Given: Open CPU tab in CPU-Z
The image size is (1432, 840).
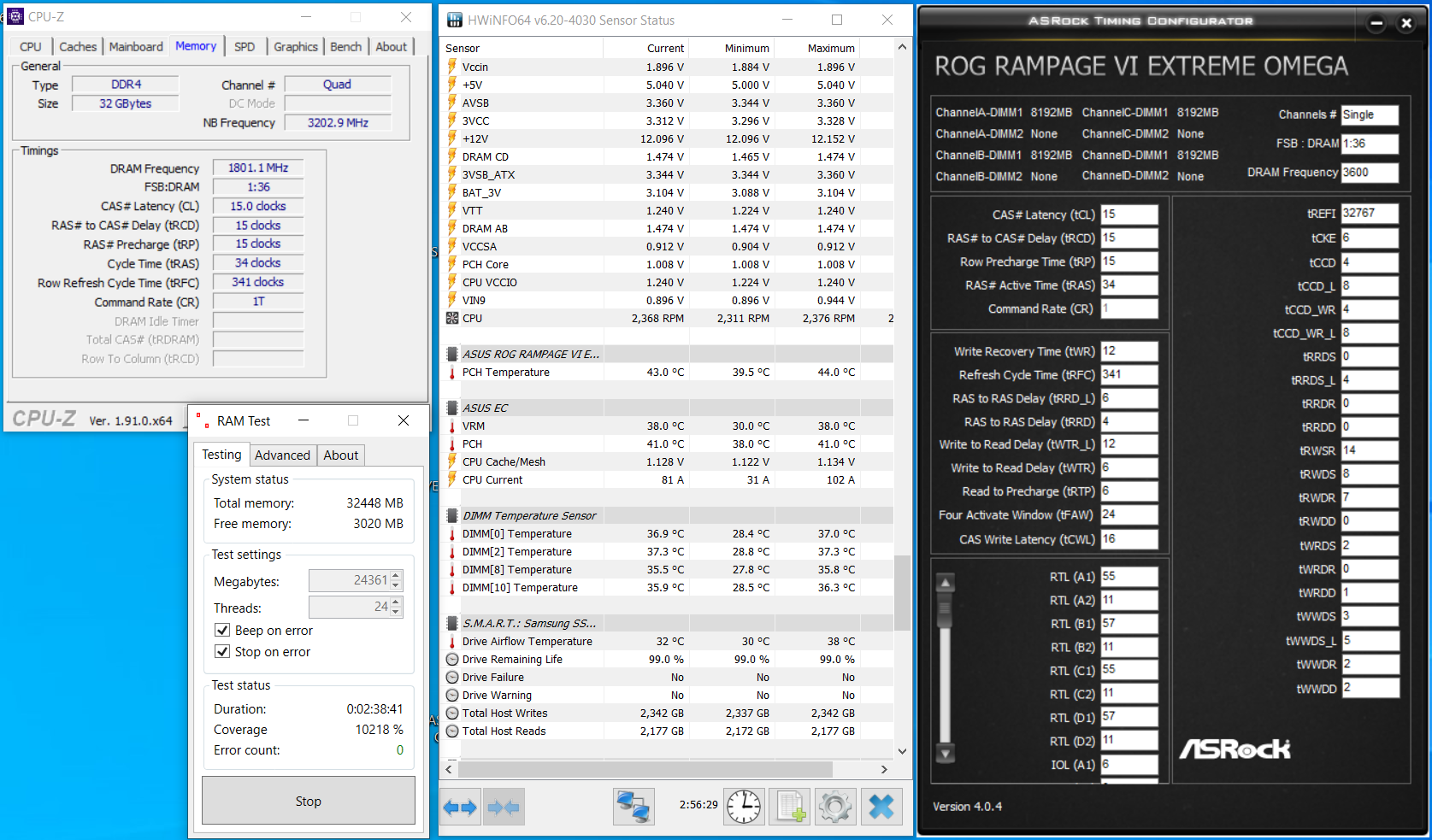Looking at the screenshot, I should point(31,47).
